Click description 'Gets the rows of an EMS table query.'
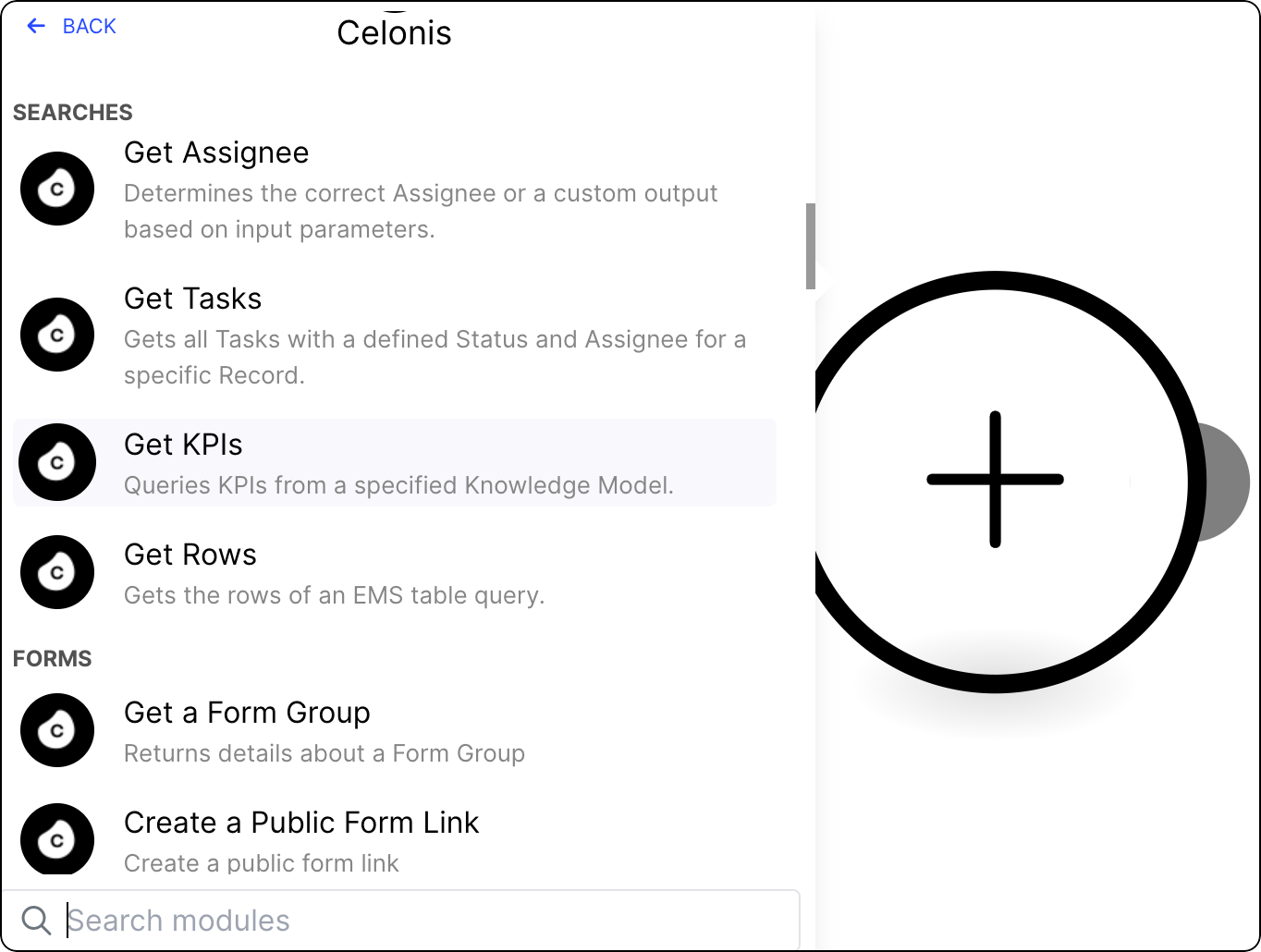The image size is (1261, 952). pos(335,595)
